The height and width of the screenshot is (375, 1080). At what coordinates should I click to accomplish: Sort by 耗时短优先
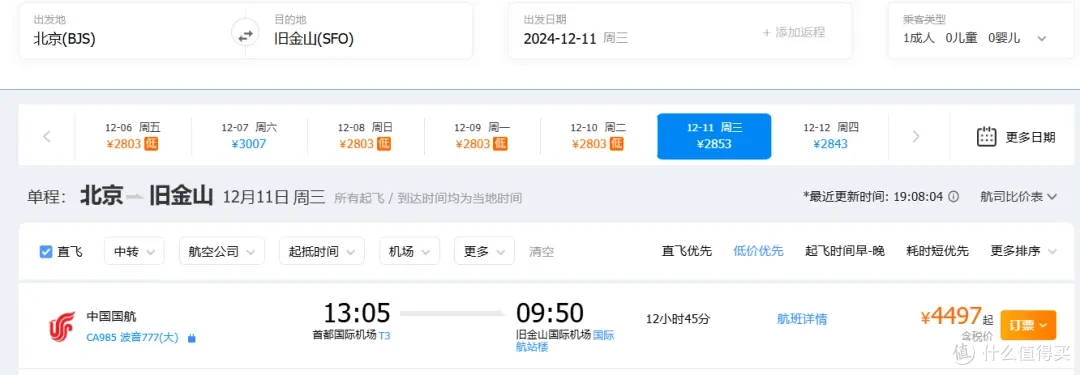pos(937,251)
